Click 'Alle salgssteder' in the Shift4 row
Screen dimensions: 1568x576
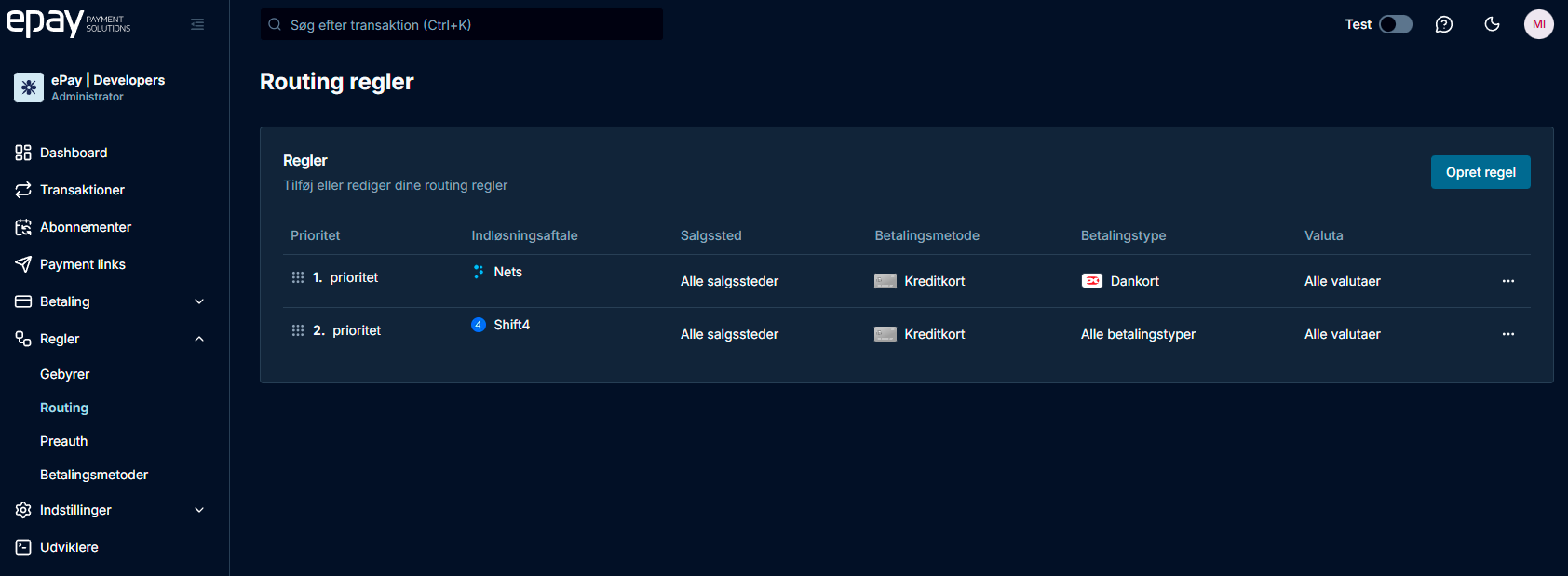[729, 334]
